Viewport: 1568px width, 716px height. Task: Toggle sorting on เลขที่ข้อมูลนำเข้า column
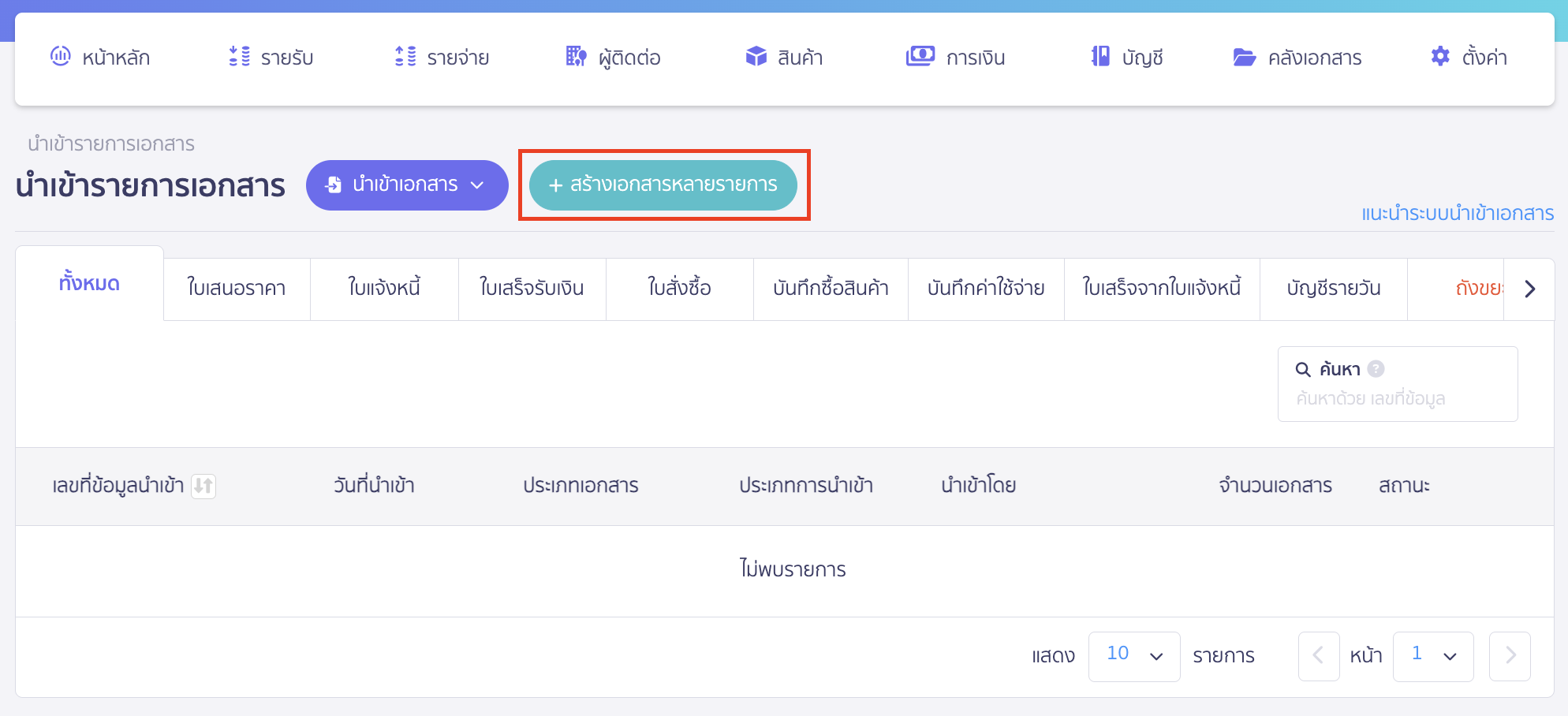(203, 487)
